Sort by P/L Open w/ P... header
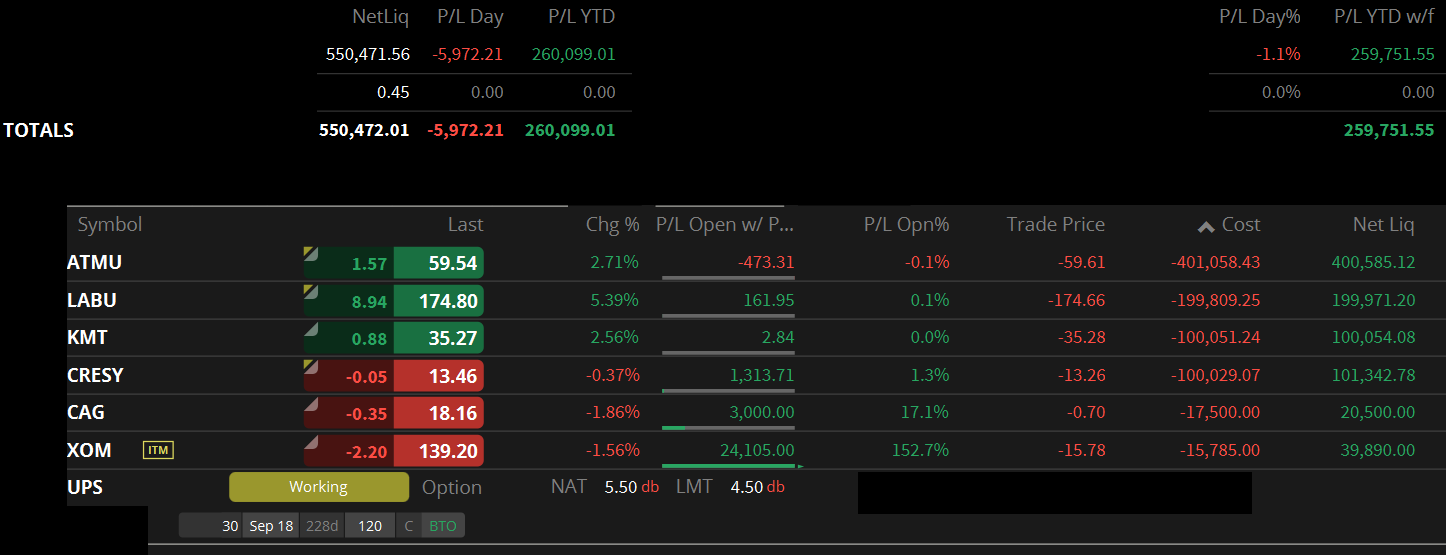Image resolution: width=1446 pixels, height=555 pixels. tap(725, 224)
